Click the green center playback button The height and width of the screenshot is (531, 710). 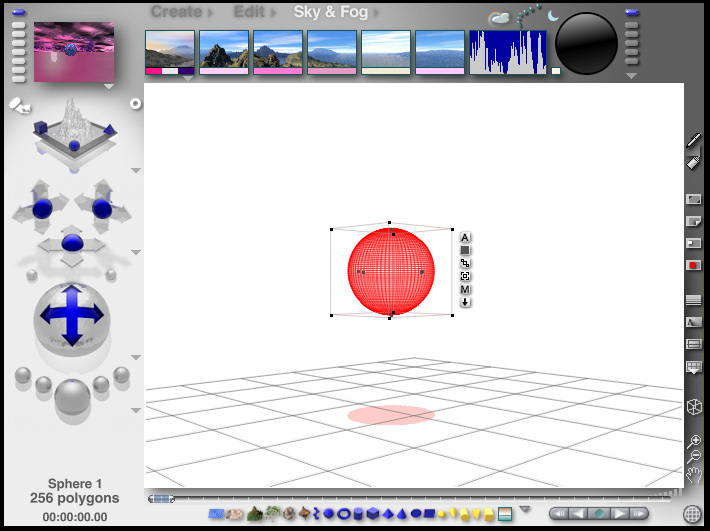tap(599, 514)
